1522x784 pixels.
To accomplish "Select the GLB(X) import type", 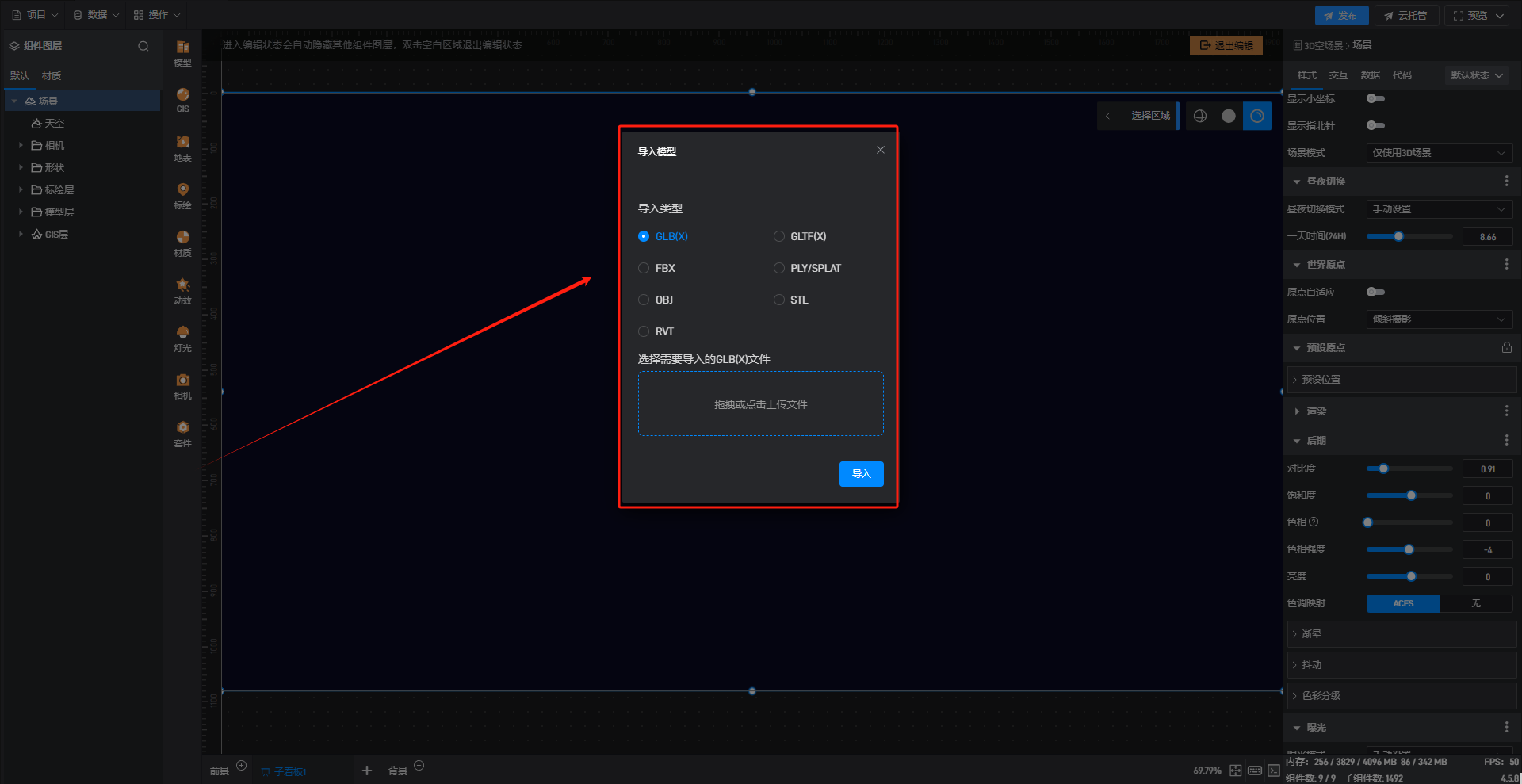I will 663,236.
